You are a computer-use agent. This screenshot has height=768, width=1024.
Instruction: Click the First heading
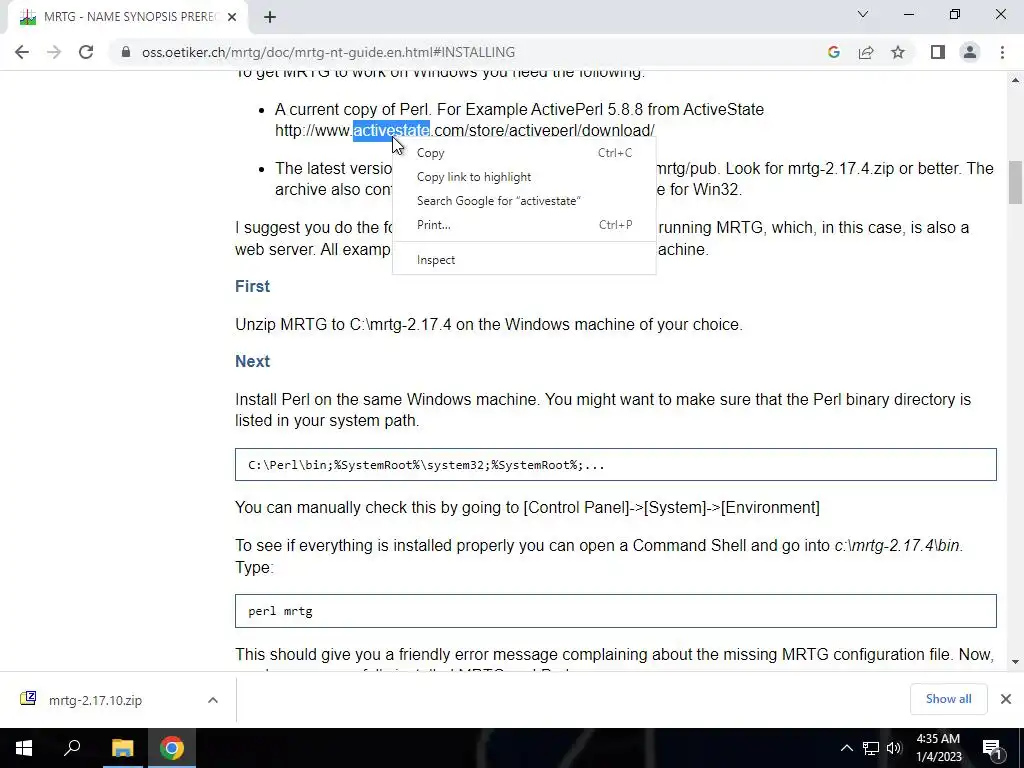[252, 287]
